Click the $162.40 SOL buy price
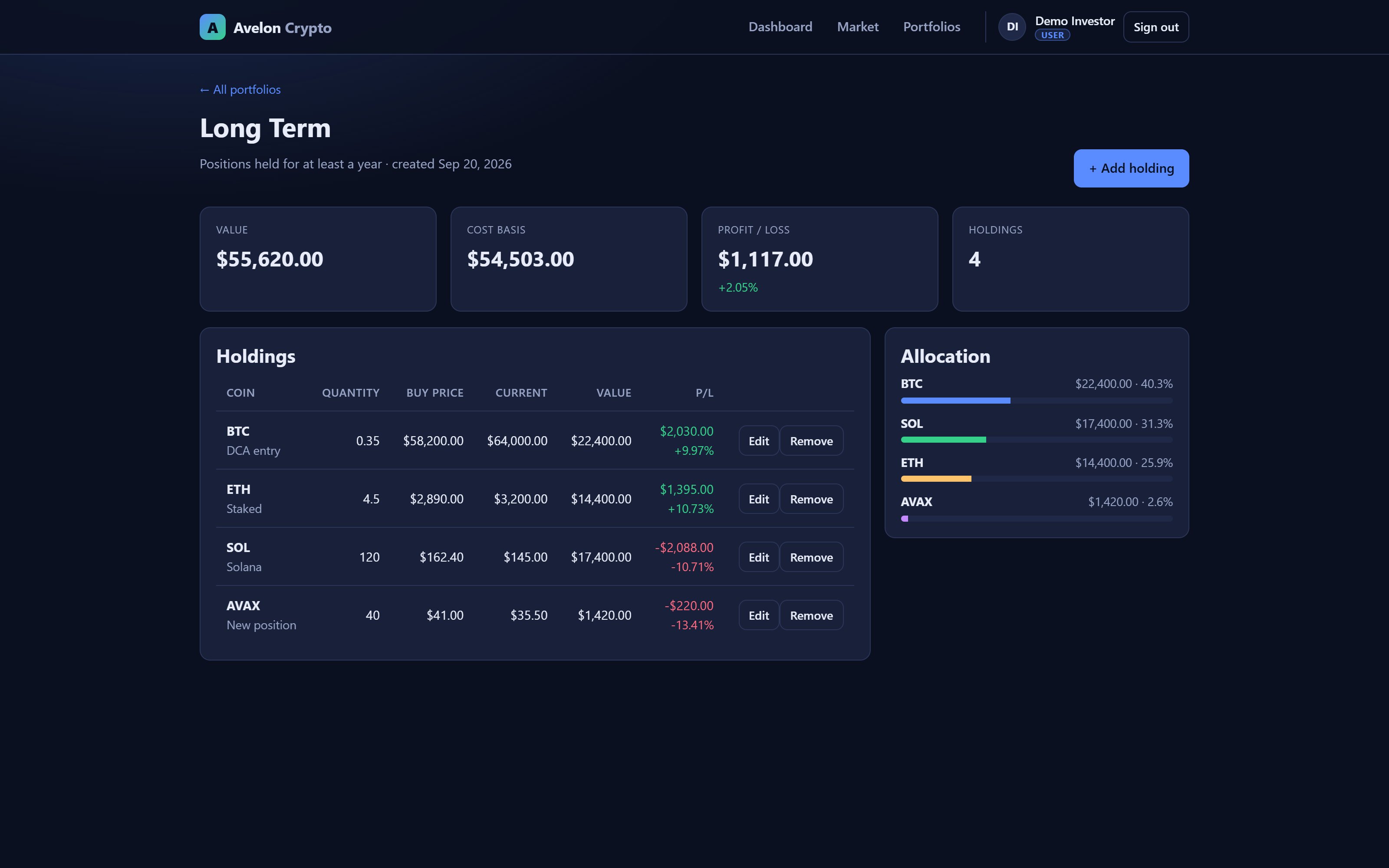This screenshot has width=1389, height=868. (x=441, y=557)
